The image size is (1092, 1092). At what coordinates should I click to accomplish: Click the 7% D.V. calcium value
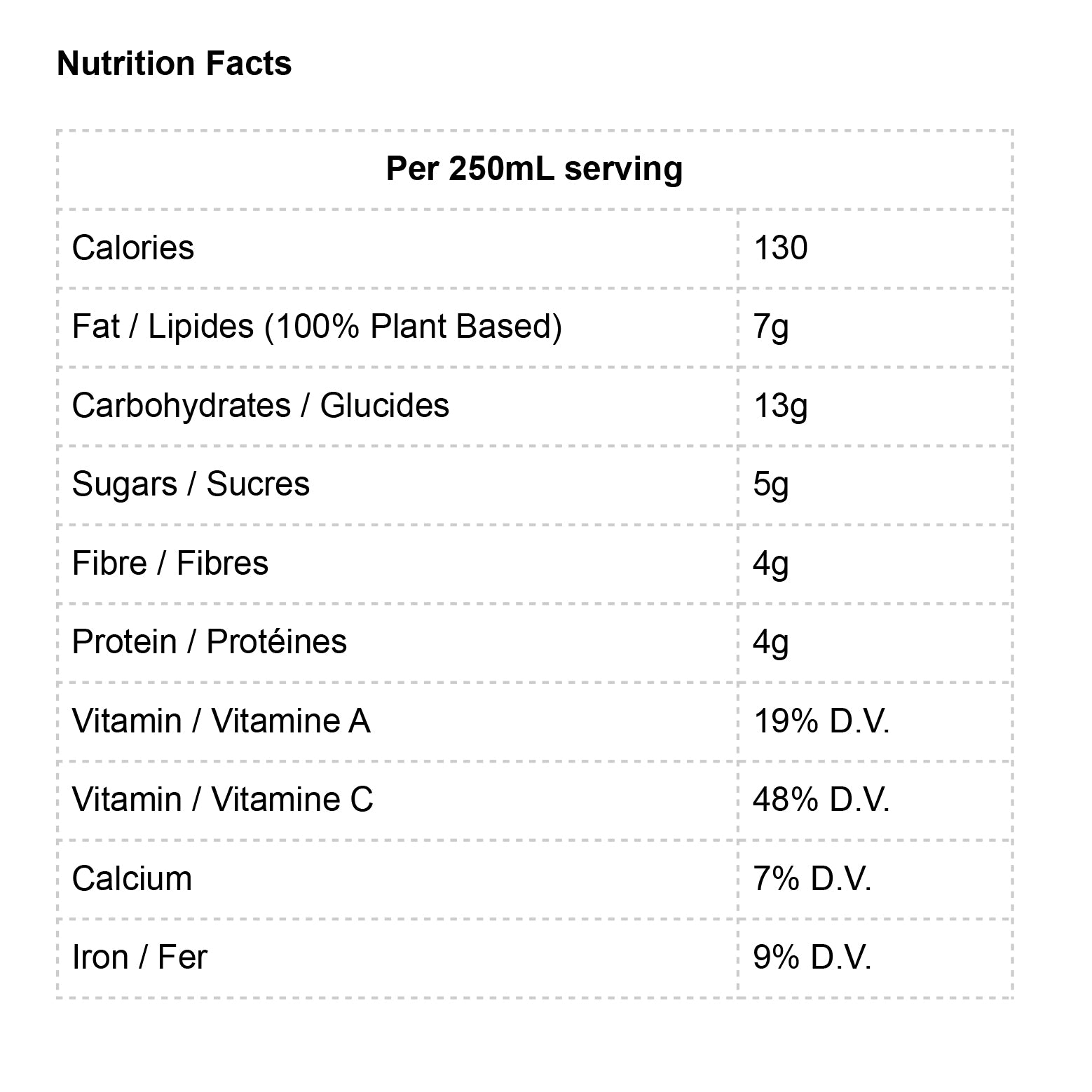[812, 879]
